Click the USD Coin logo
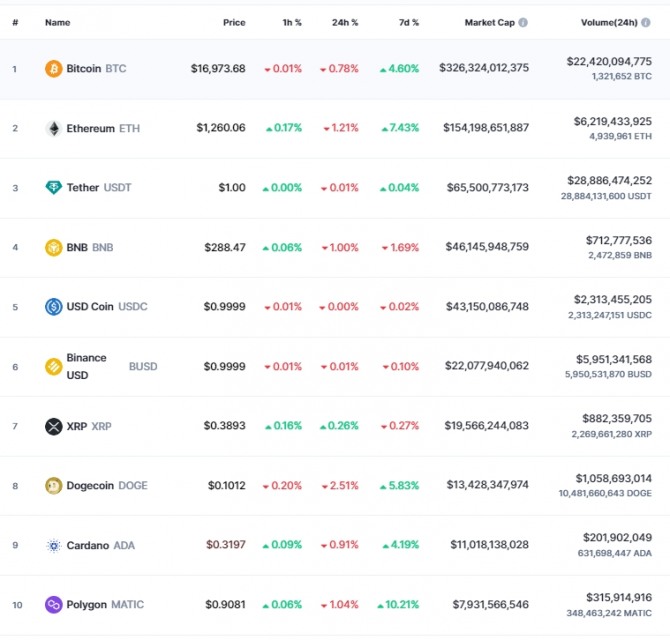 pyautogui.click(x=53, y=306)
